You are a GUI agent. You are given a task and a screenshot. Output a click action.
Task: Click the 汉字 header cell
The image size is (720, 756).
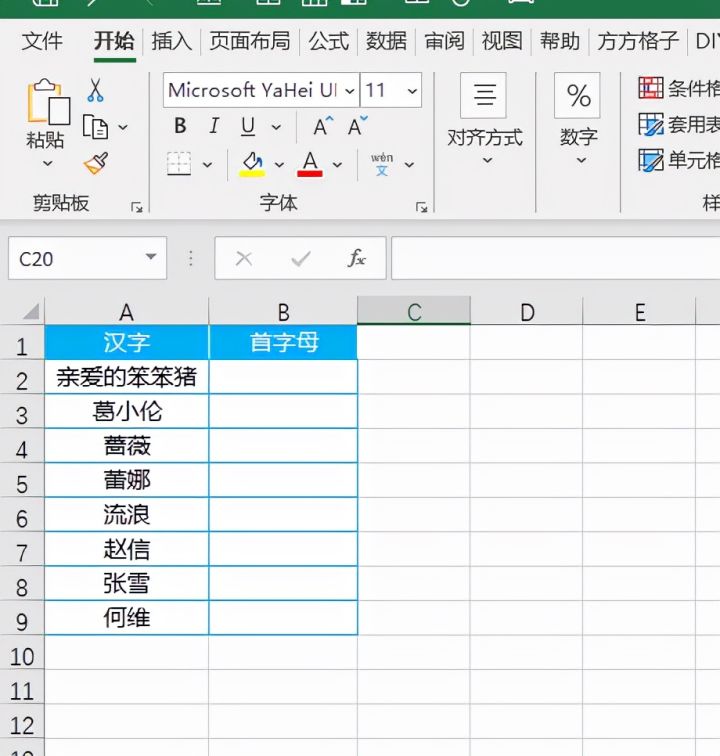(126, 342)
